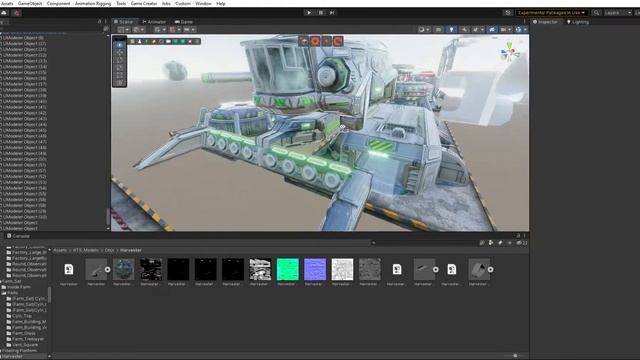Expand the last Harvester prefab asset arrow
Screen dimensions: 640x360
[x=490, y=269]
